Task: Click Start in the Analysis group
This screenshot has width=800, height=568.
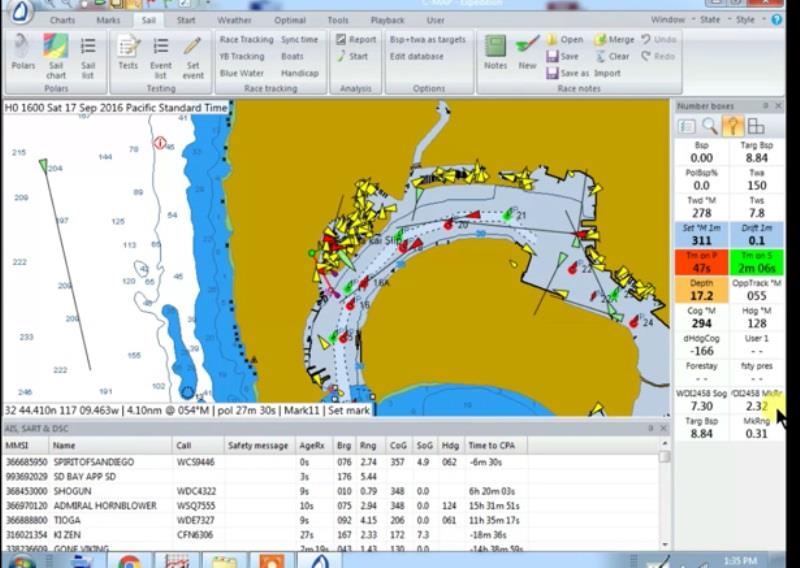Action: pos(352,56)
